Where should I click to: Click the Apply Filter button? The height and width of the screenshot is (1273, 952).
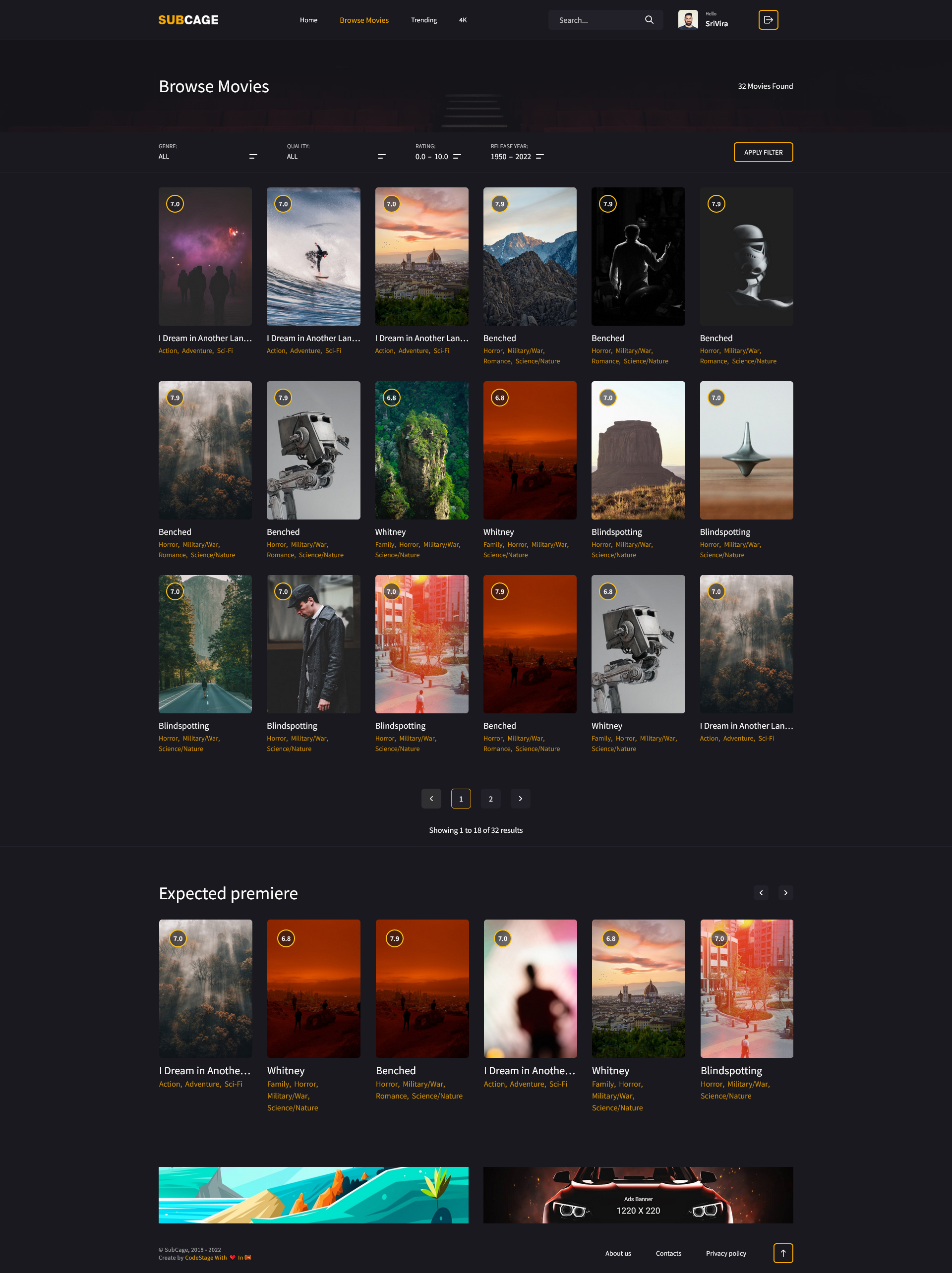click(x=763, y=152)
